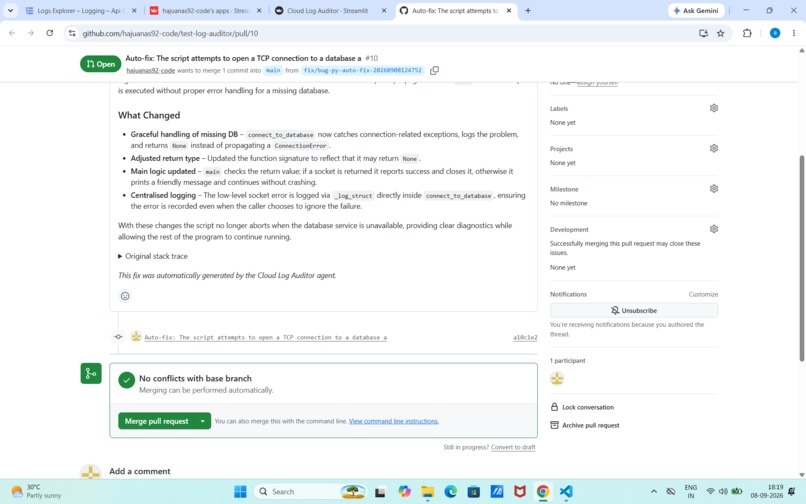
Task: Show hidden system tray icons
Action: 653,491
